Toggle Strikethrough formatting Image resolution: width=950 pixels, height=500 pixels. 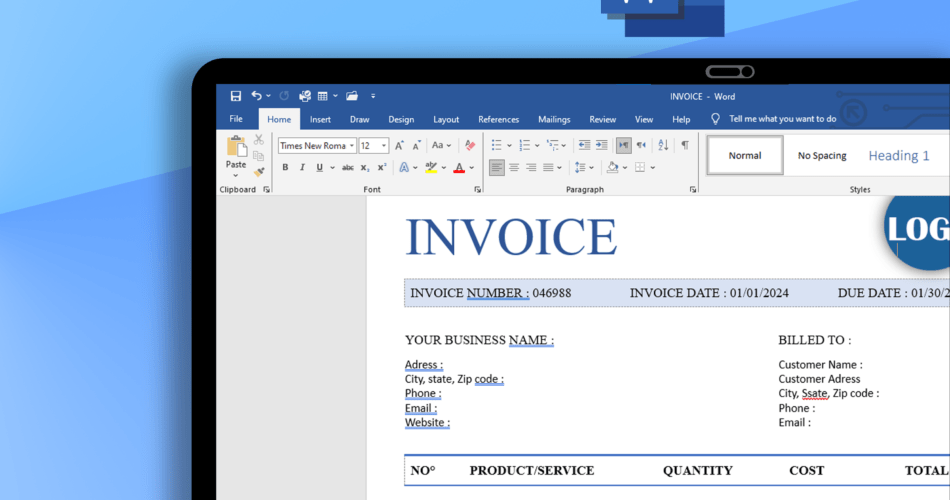(347, 168)
